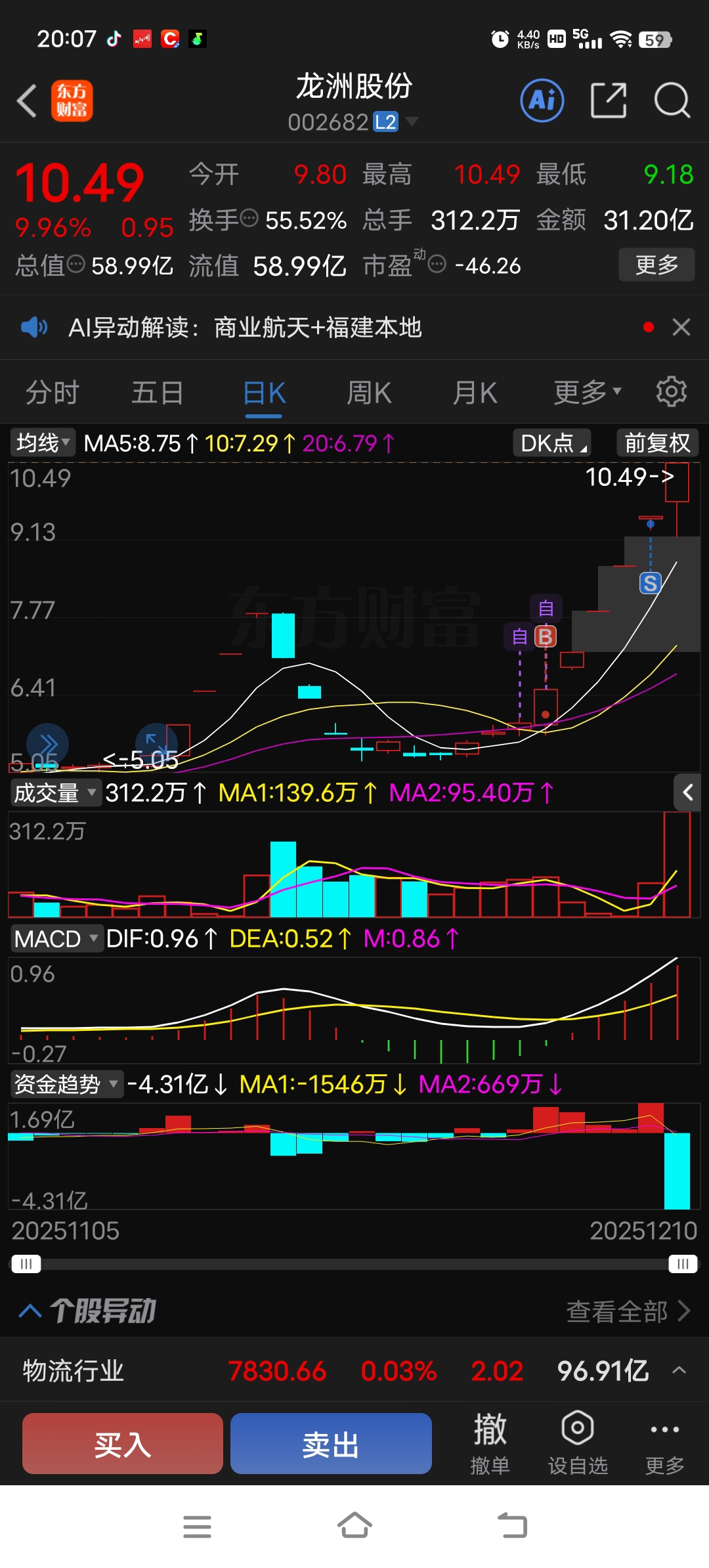Screen dimensions: 709x1568
Task: Open the MACD indicator dropdown
Action: (56, 938)
